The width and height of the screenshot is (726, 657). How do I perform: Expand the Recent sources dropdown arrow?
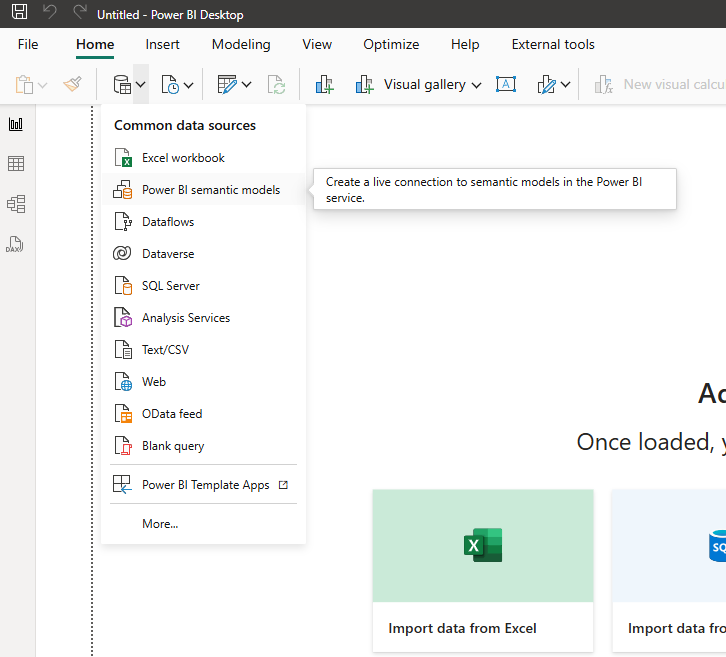188,85
